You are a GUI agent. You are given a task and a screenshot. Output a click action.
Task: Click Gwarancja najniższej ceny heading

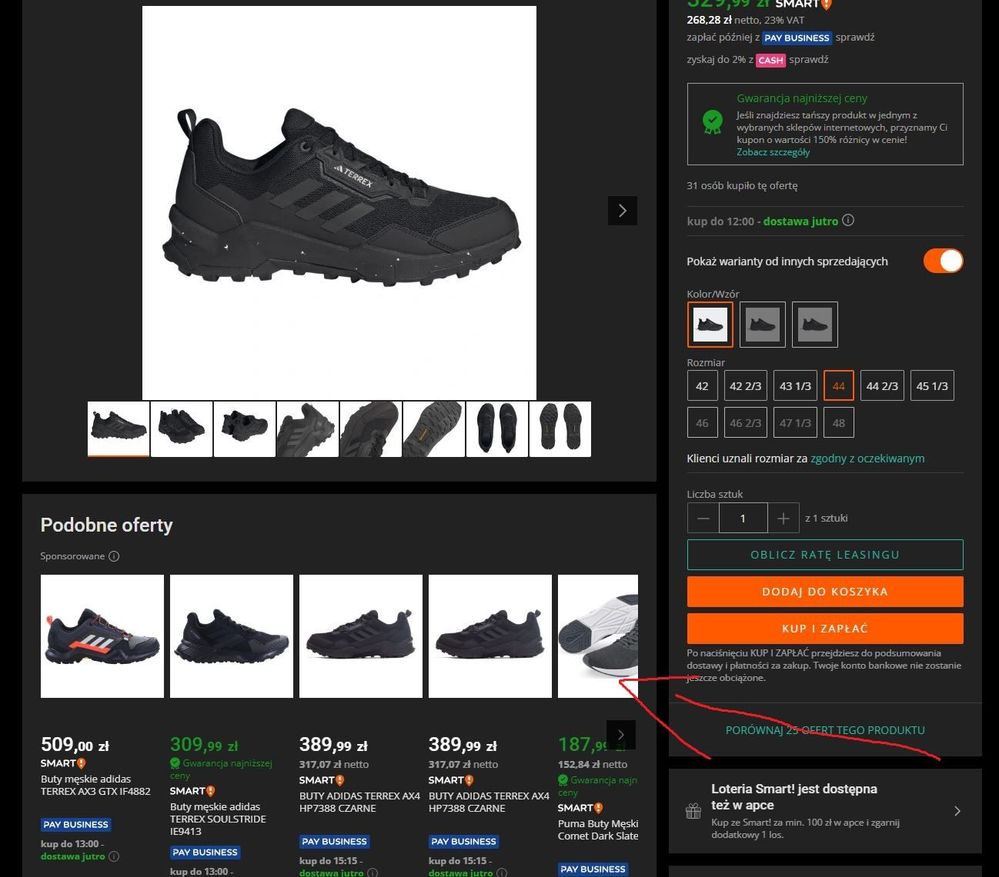coord(801,98)
